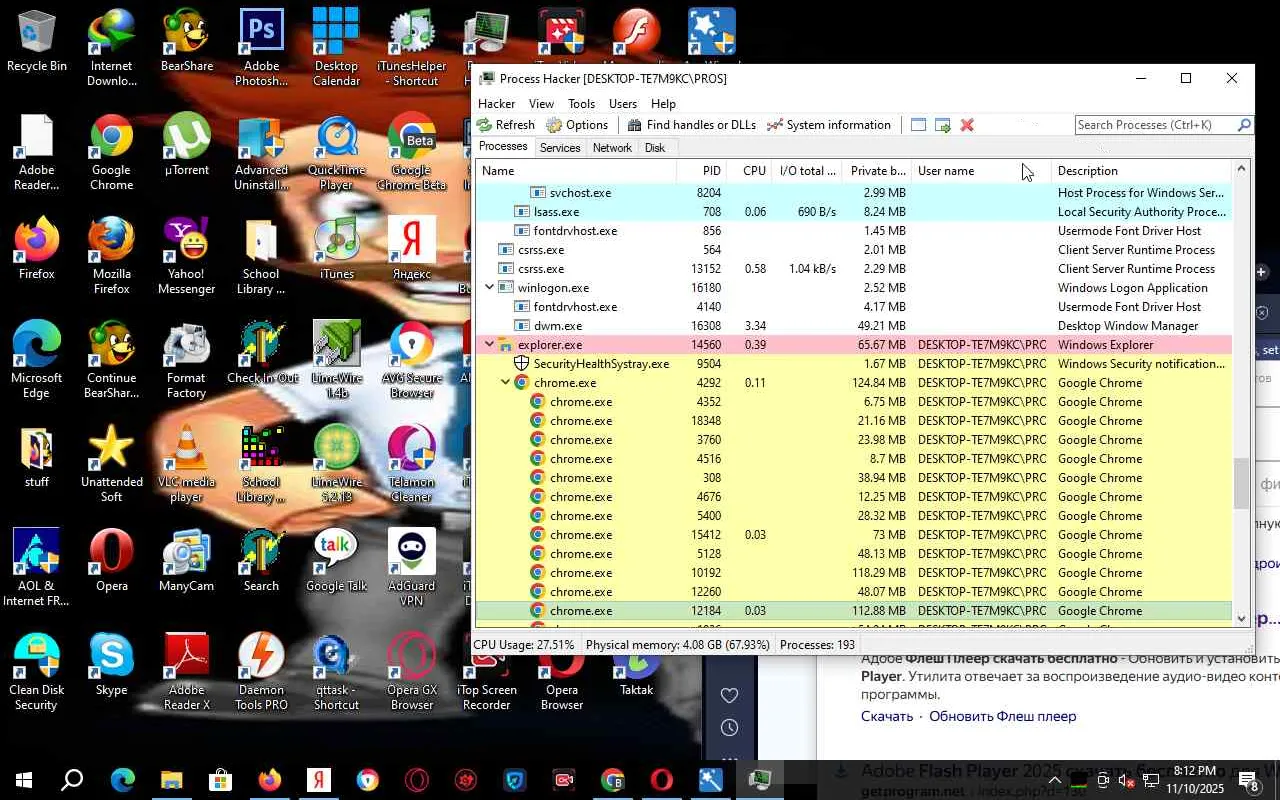Select the lsass.exe process row
Viewport: 1280px width, 800px height.
coord(854,212)
